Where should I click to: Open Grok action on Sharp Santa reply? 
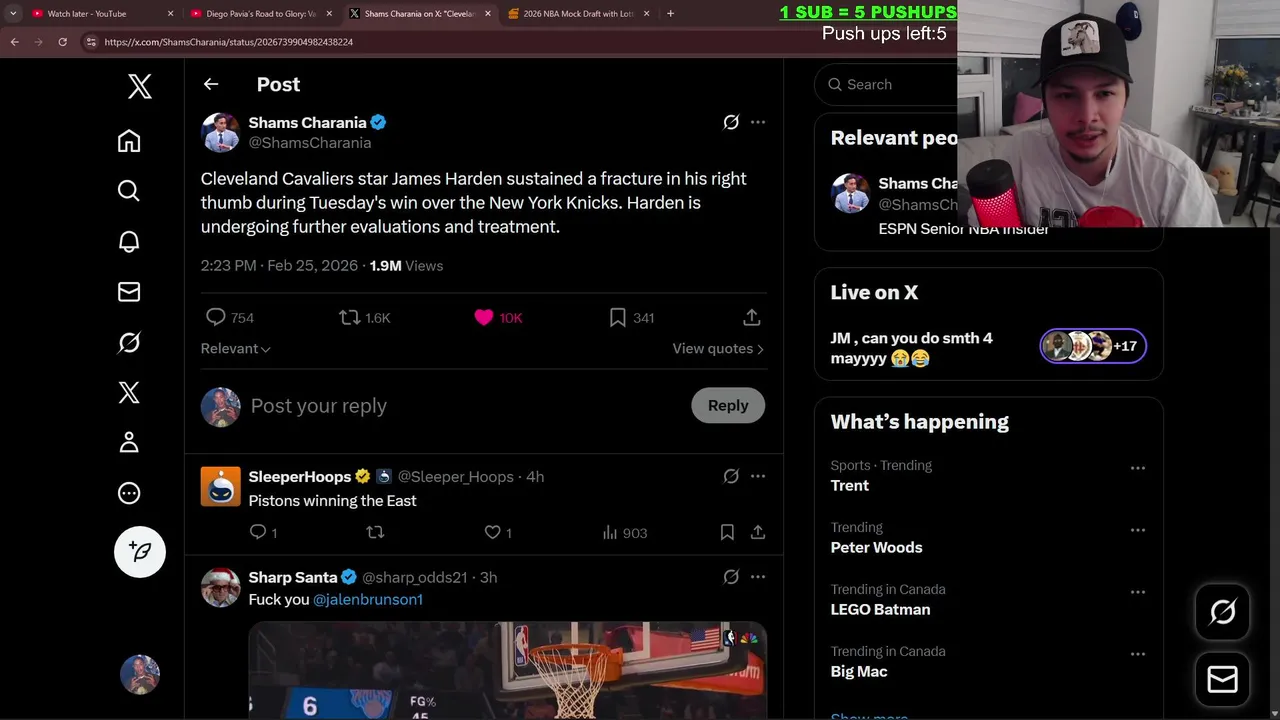click(x=731, y=577)
